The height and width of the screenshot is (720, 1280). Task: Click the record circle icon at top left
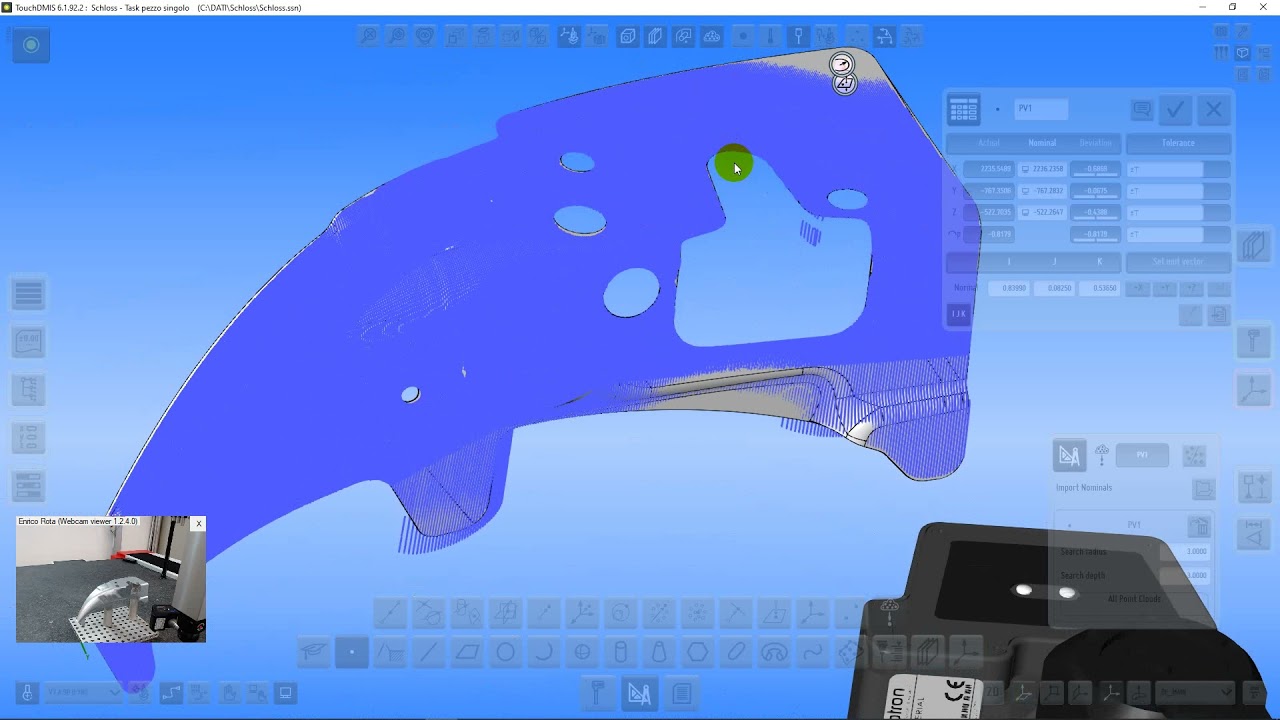pos(31,45)
